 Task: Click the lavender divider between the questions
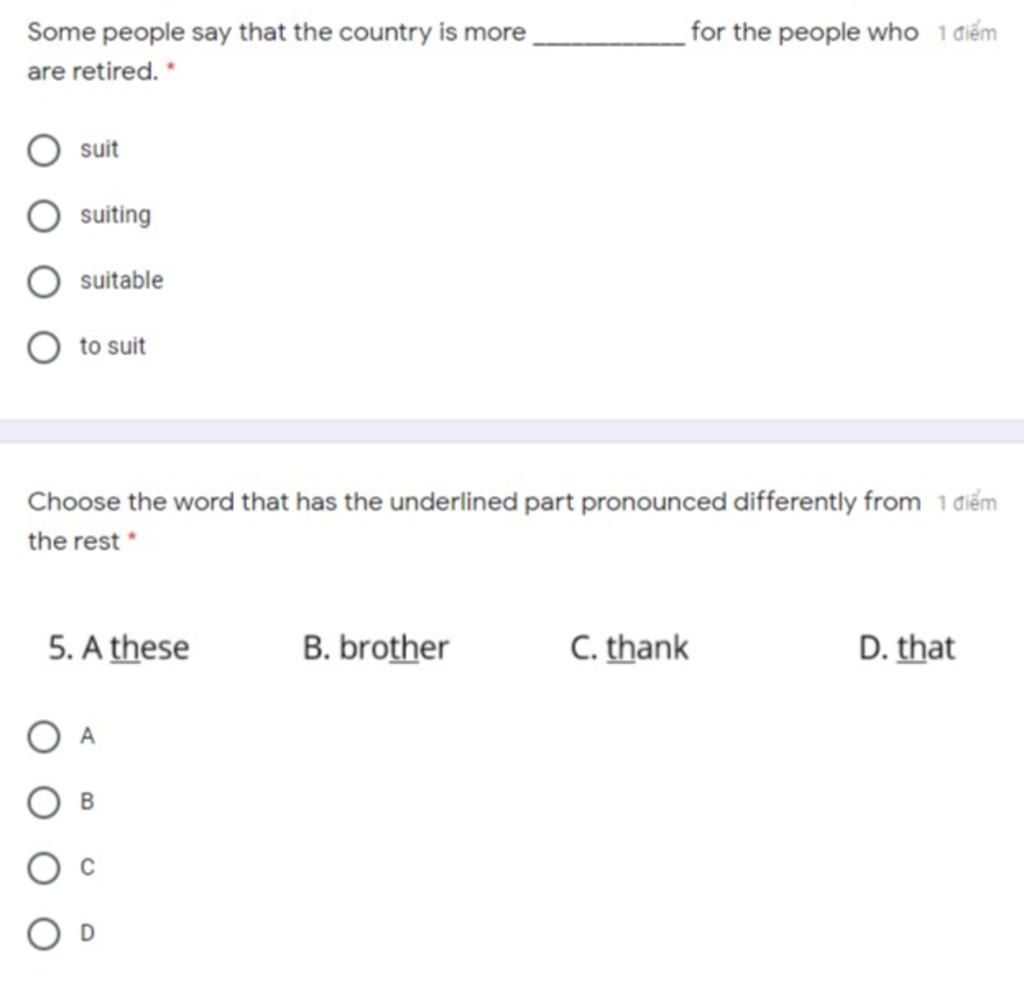[x=512, y=431]
